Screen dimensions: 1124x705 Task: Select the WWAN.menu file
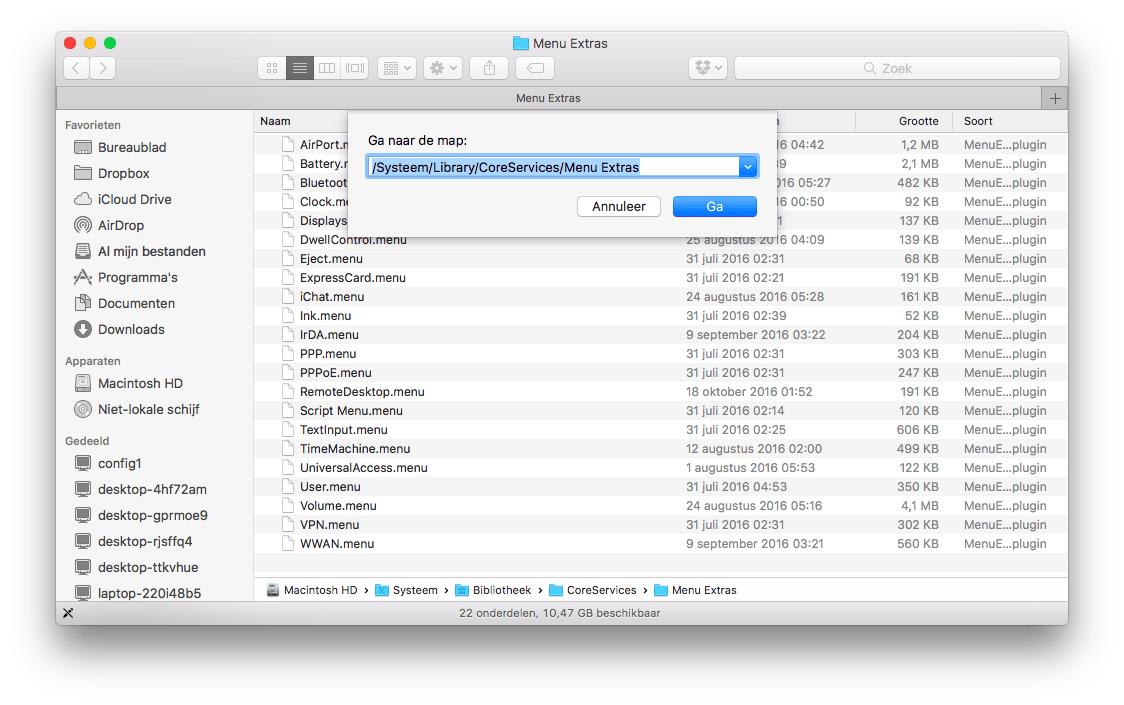[337, 544]
